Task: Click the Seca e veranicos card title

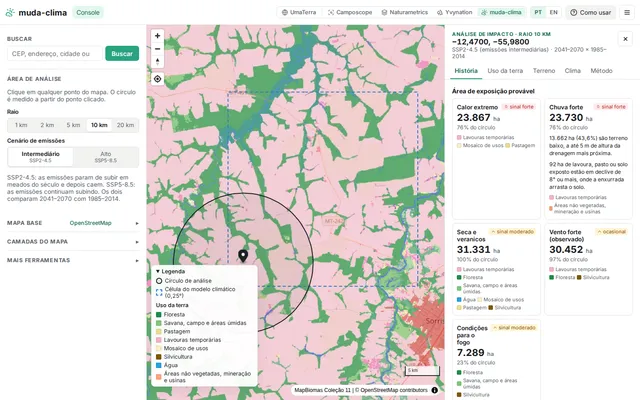Action: pyautogui.click(x=471, y=236)
